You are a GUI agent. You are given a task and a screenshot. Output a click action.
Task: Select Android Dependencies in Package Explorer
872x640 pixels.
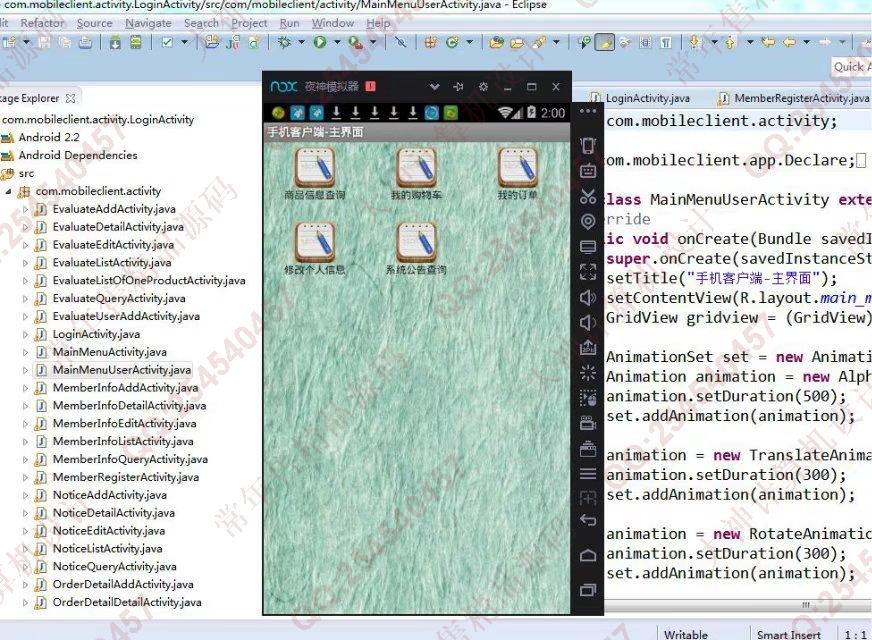(x=78, y=156)
